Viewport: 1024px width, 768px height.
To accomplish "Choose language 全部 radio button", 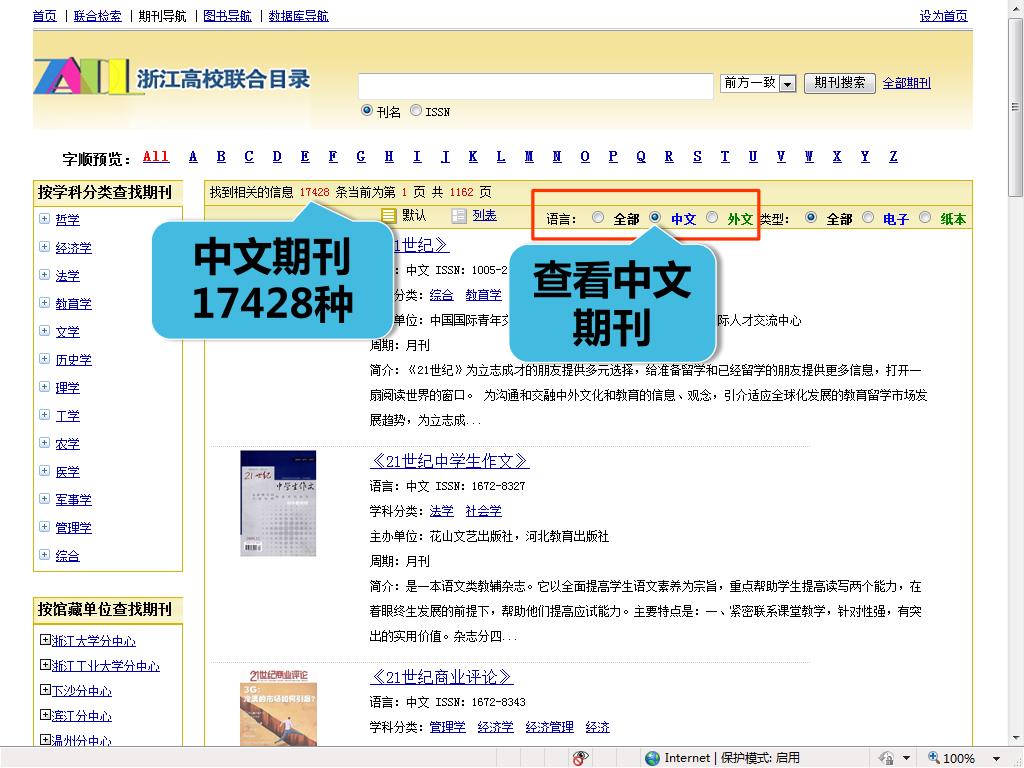I will click(x=598, y=217).
